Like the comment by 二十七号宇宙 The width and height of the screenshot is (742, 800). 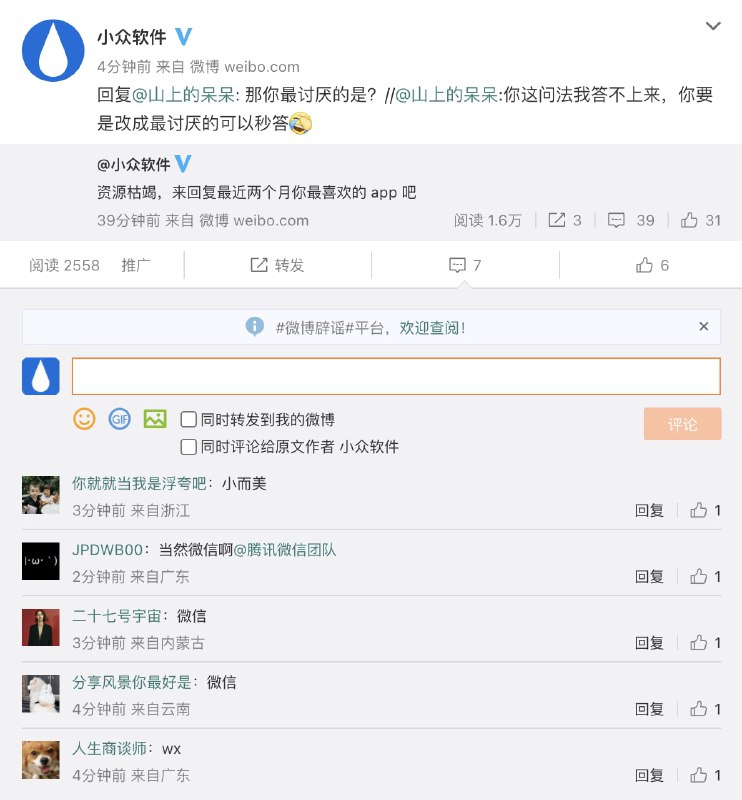point(705,643)
